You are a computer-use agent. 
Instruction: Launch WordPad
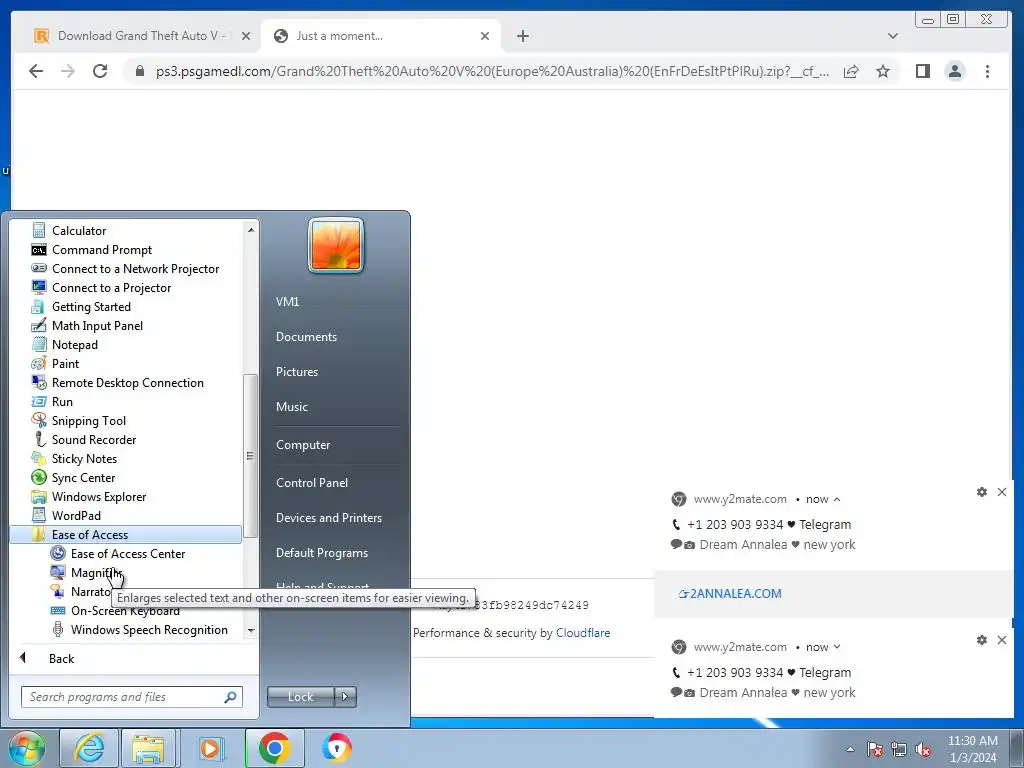pos(76,515)
